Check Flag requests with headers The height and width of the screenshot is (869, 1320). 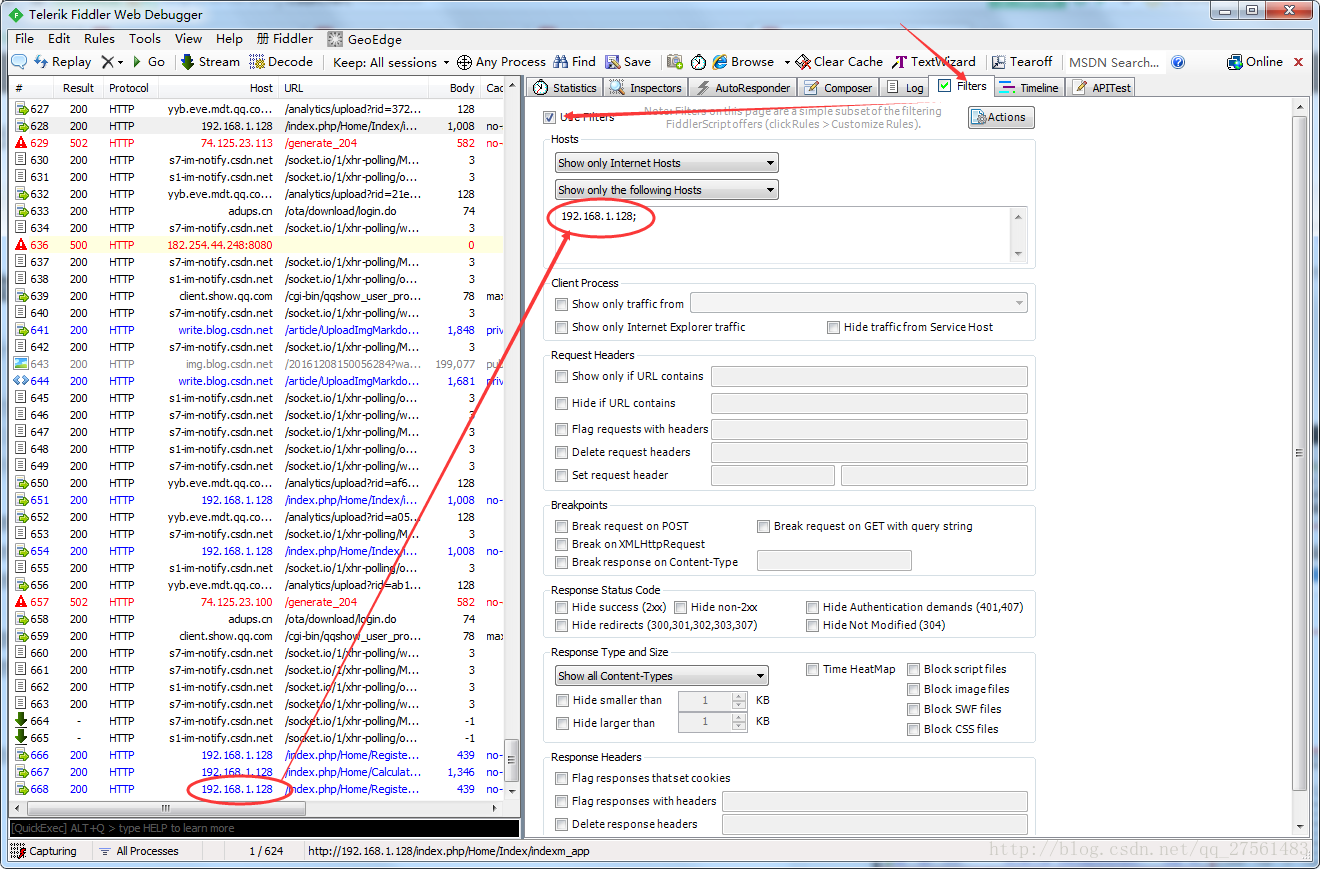click(x=562, y=430)
